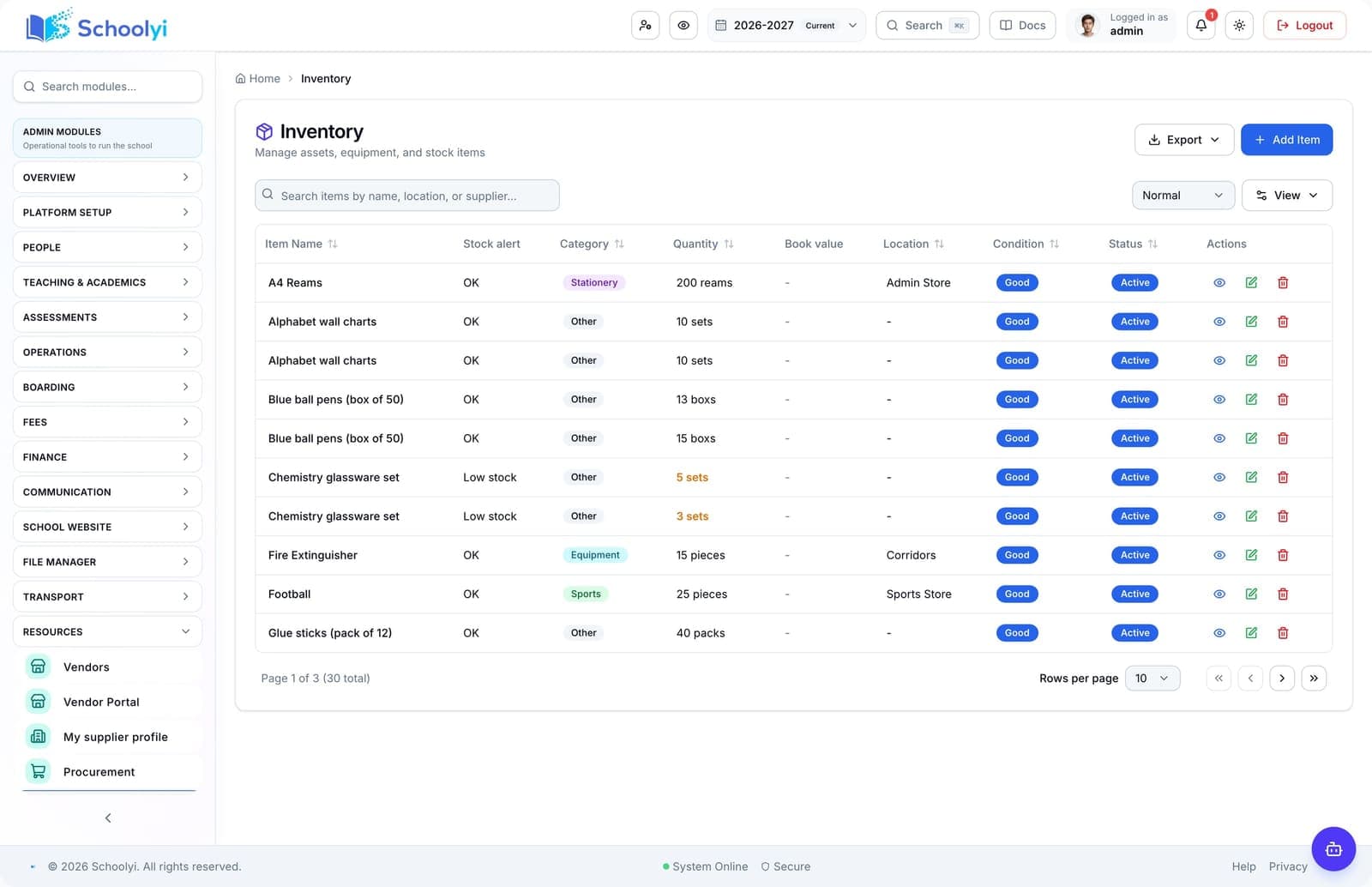This screenshot has width=1372, height=887.
Task: Open the Export dropdown
Action: tap(1184, 140)
